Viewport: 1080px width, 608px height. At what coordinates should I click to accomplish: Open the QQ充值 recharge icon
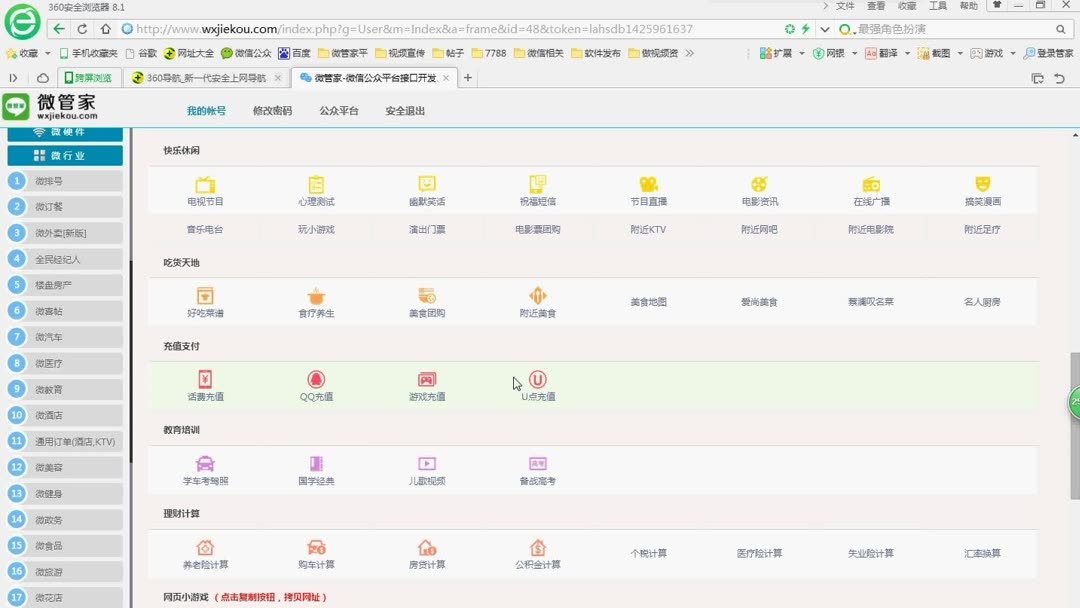pyautogui.click(x=316, y=381)
